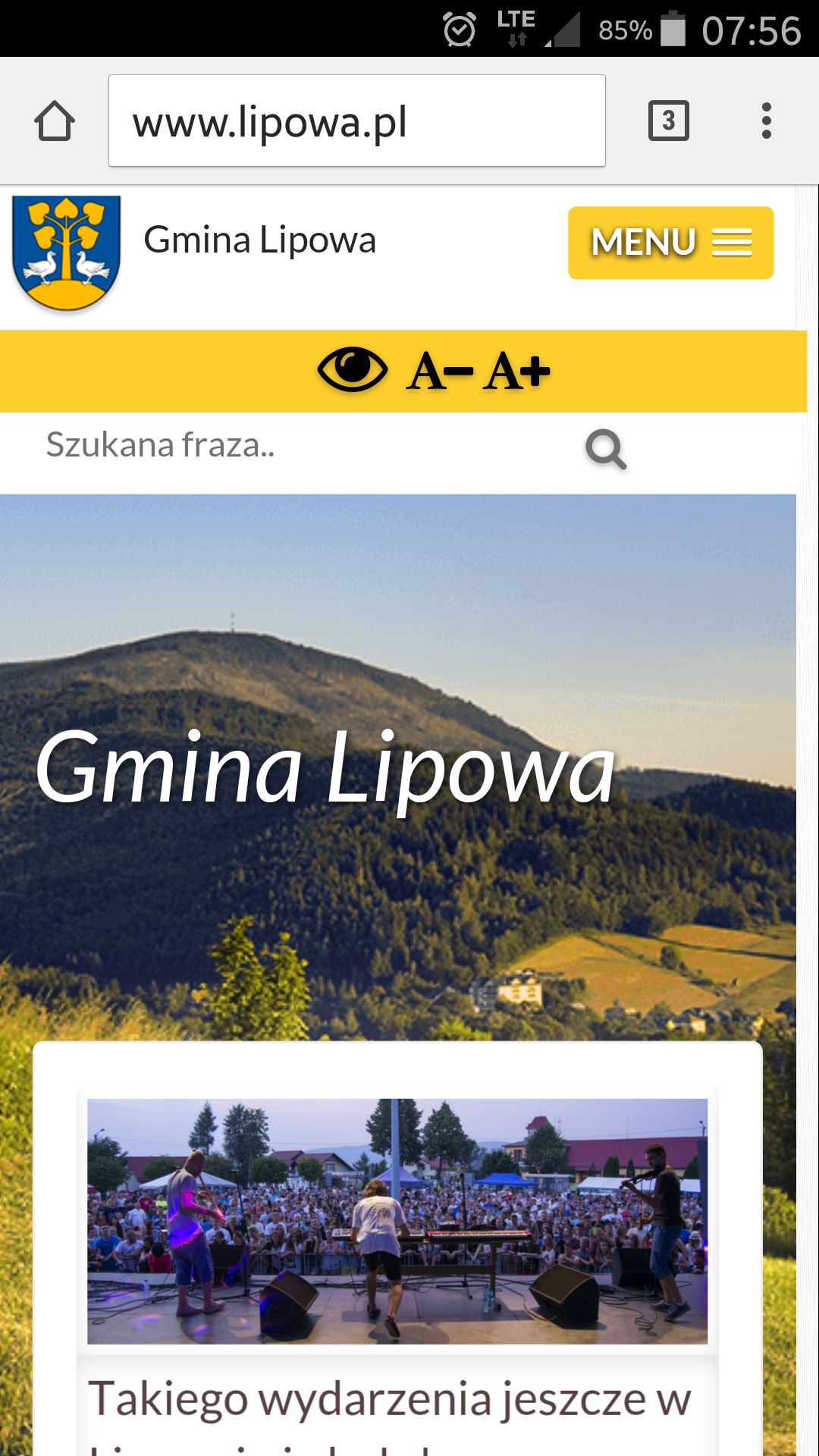Open the browser three-dot overflow menu
This screenshot has width=819, height=1456.
(x=767, y=121)
